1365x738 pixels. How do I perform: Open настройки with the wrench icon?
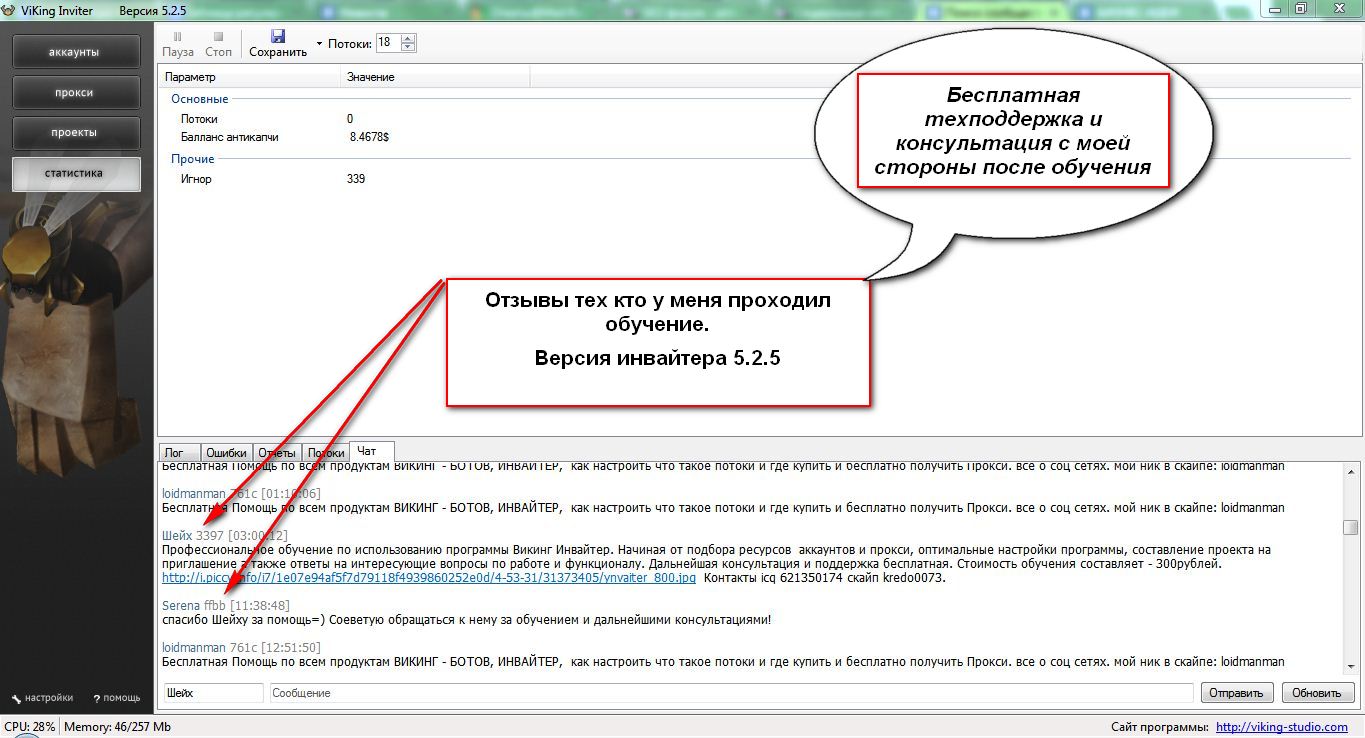pos(16,698)
